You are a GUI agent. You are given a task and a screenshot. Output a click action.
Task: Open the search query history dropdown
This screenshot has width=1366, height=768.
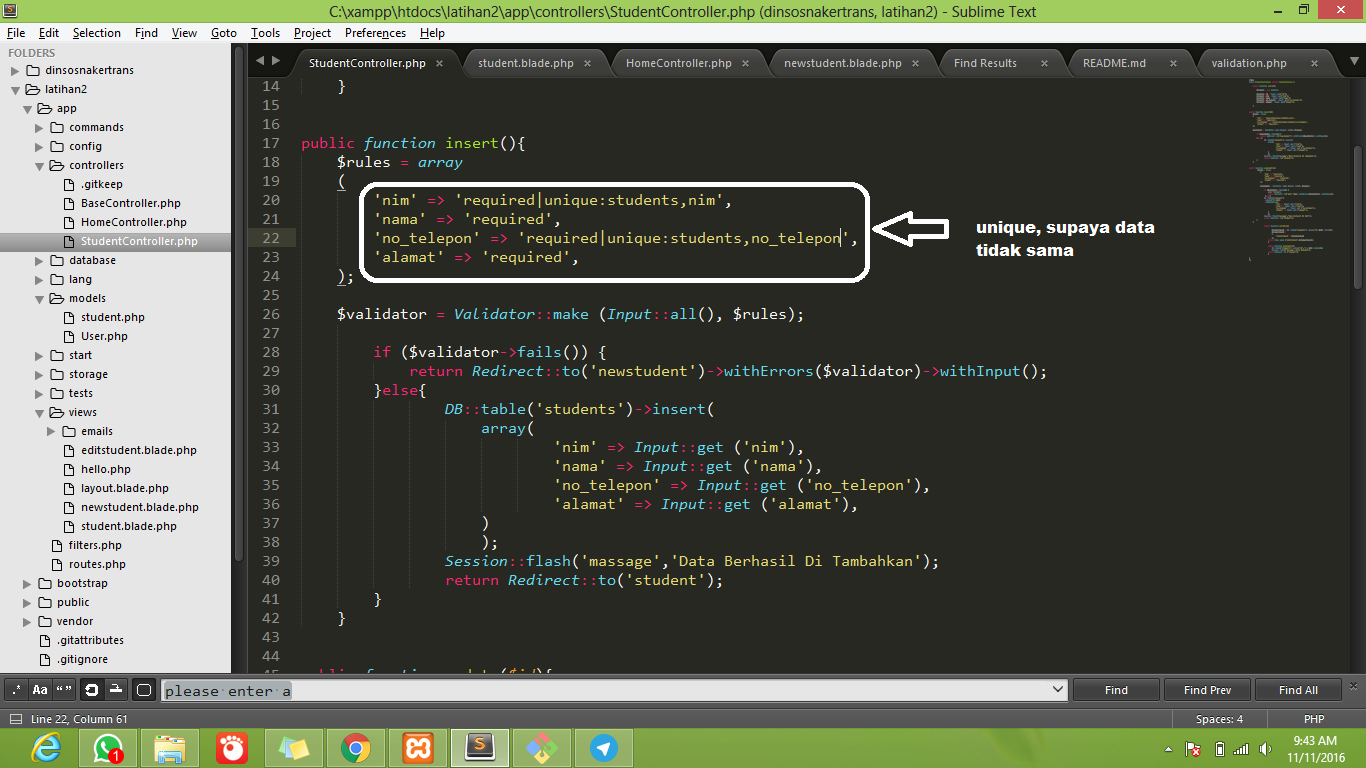click(x=1057, y=690)
